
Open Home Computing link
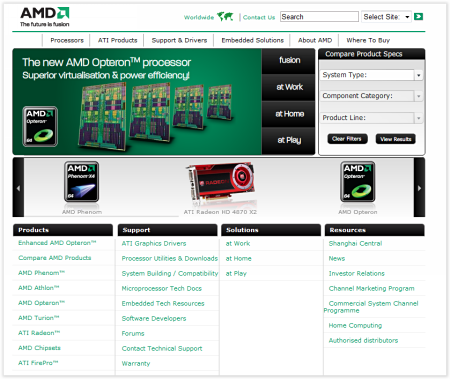tap(355, 325)
